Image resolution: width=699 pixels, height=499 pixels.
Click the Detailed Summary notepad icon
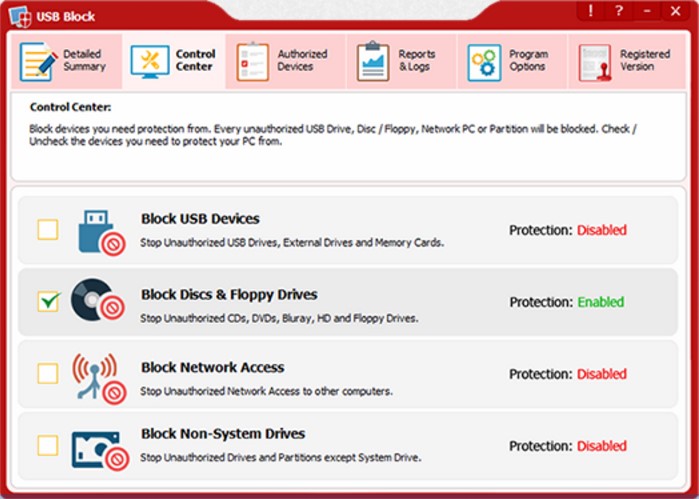[38, 62]
